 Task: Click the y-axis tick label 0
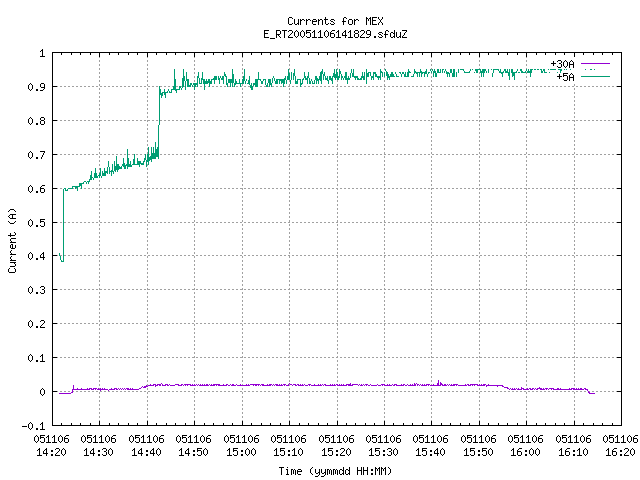42,392
